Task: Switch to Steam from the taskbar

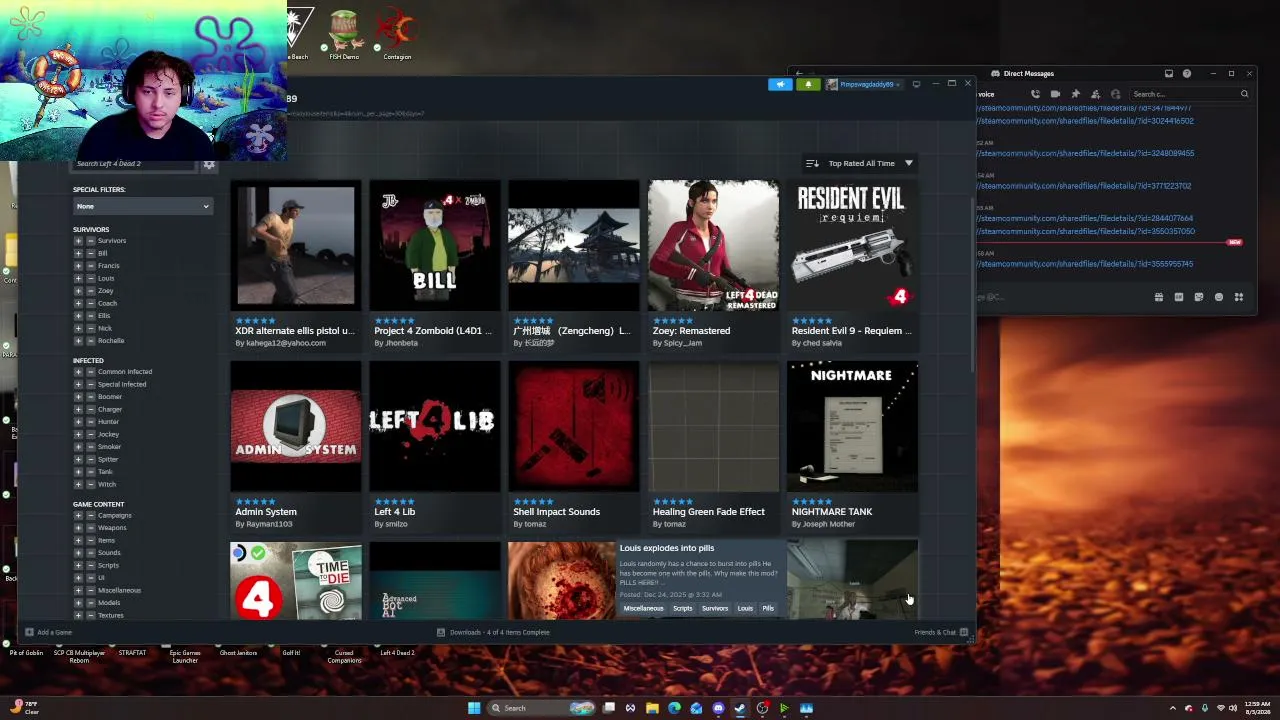Action: click(740, 708)
